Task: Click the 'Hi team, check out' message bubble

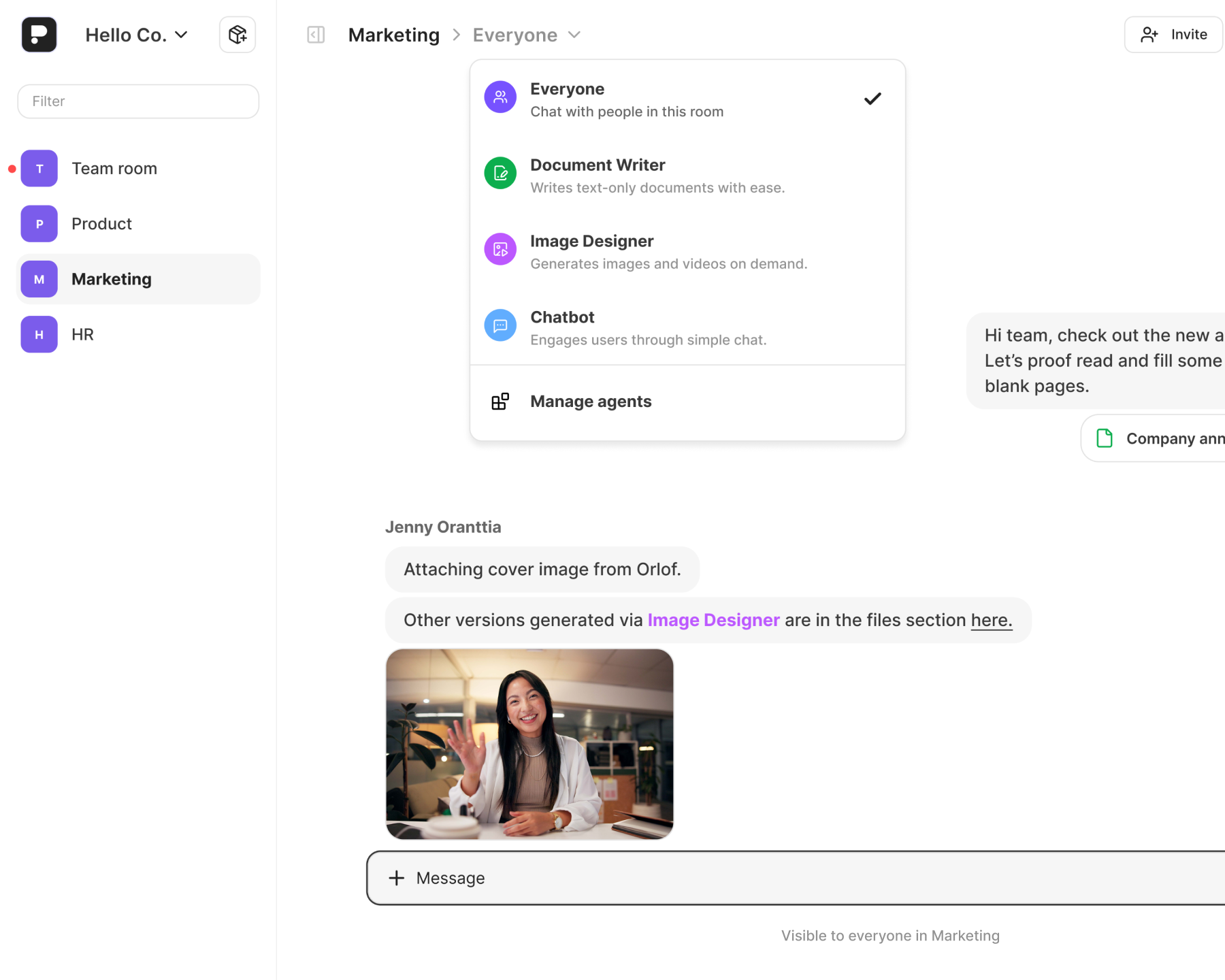Action: (x=1096, y=361)
